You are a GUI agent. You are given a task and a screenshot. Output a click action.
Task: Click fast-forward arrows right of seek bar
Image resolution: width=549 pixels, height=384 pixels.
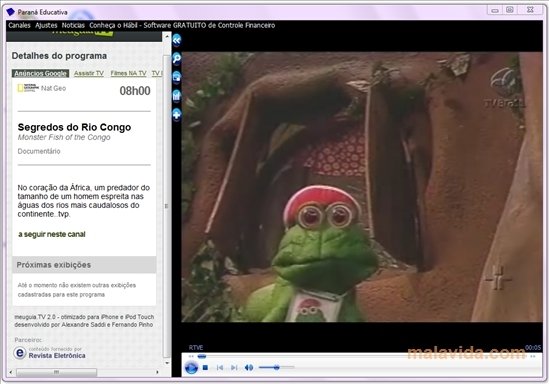(x=533, y=356)
